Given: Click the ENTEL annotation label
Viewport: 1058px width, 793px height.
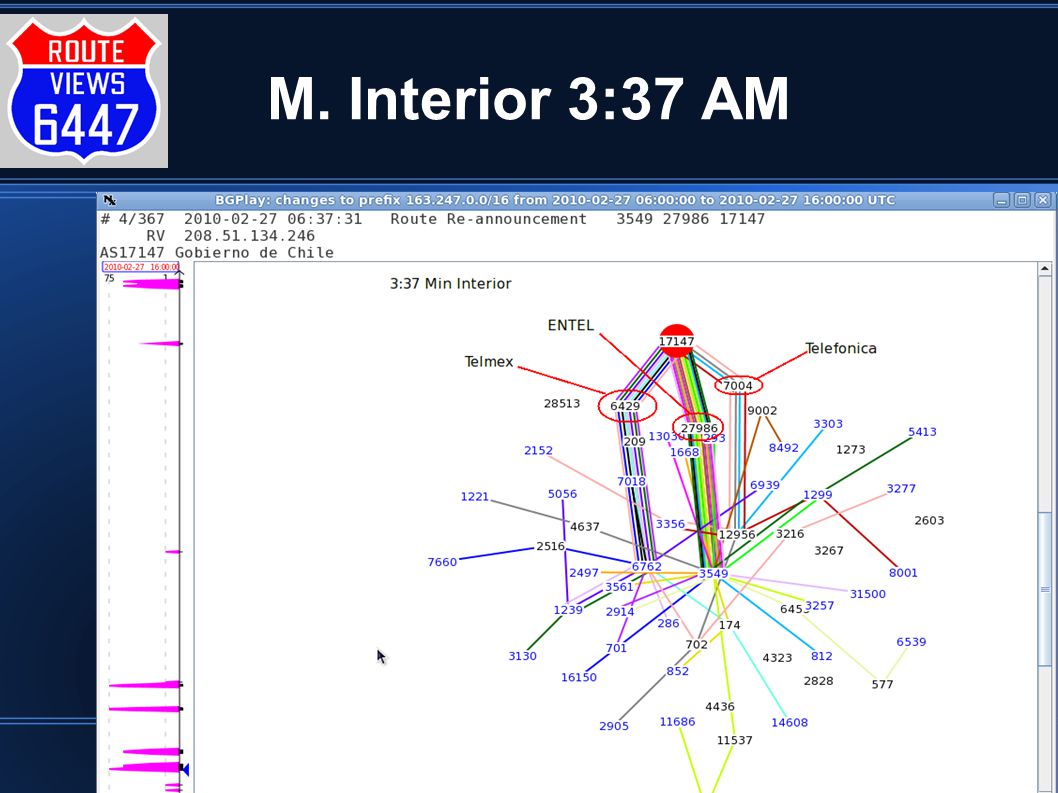Looking at the screenshot, I should (x=571, y=325).
